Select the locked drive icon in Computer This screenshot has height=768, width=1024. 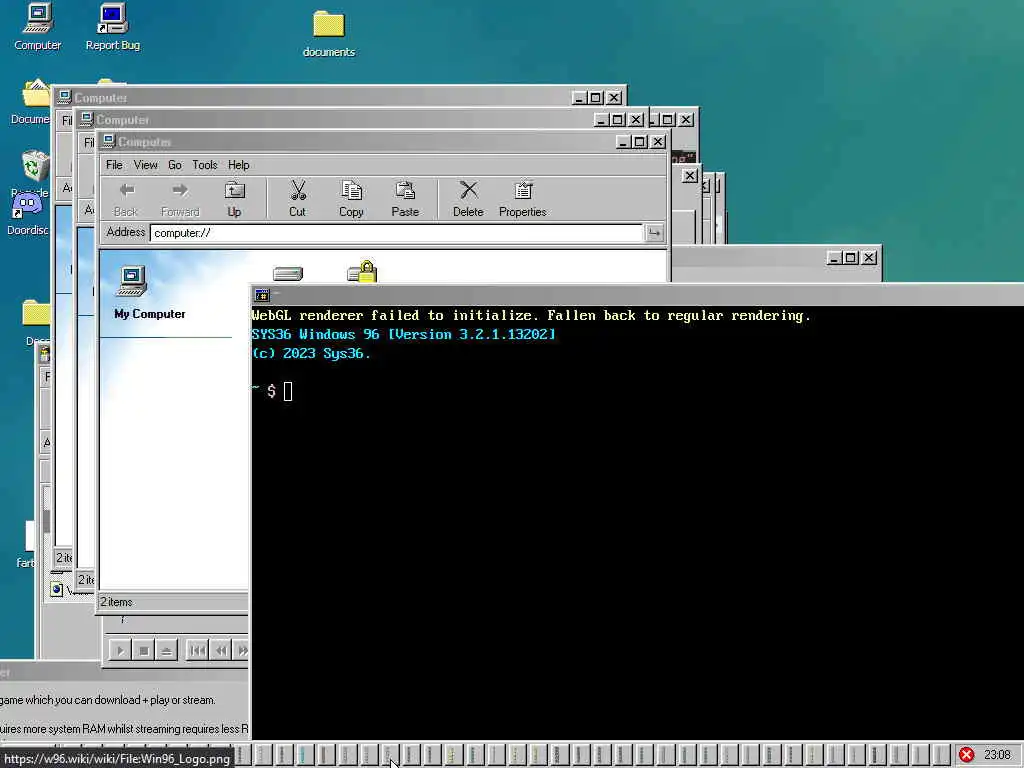click(x=362, y=272)
